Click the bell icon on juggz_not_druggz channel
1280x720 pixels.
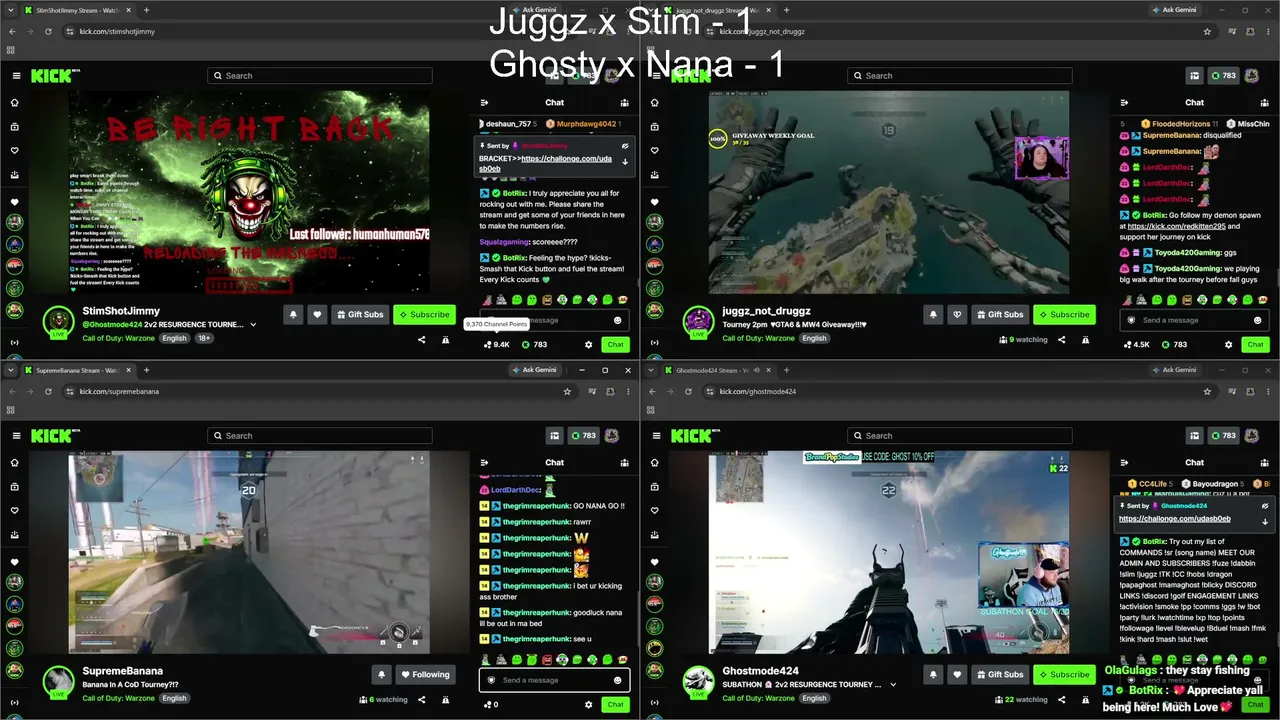(933, 314)
